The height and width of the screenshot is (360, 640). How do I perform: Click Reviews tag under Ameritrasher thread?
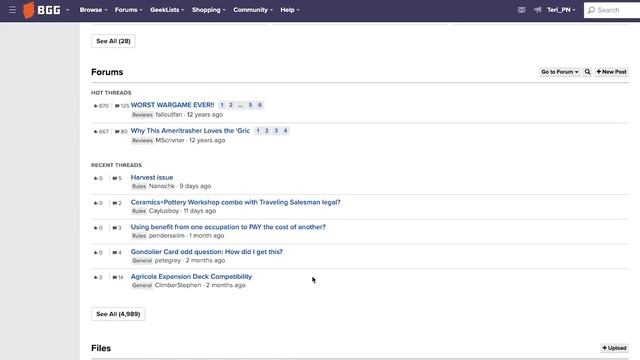[142, 141]
